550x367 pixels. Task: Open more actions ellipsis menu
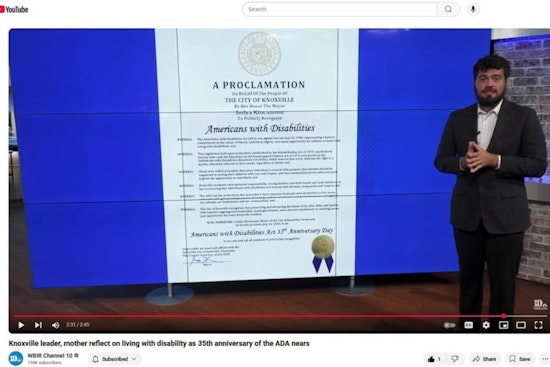(545, 359)
